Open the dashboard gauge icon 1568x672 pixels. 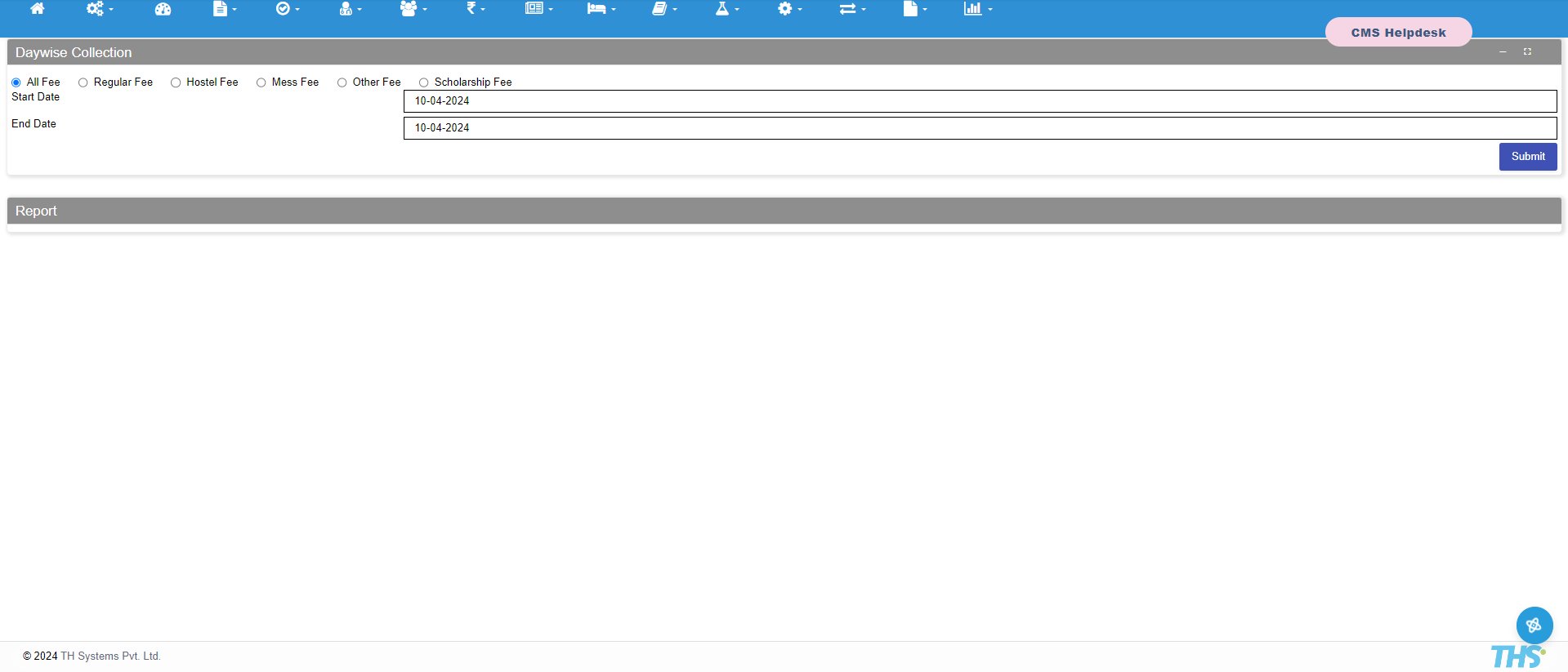click(163, 9)
